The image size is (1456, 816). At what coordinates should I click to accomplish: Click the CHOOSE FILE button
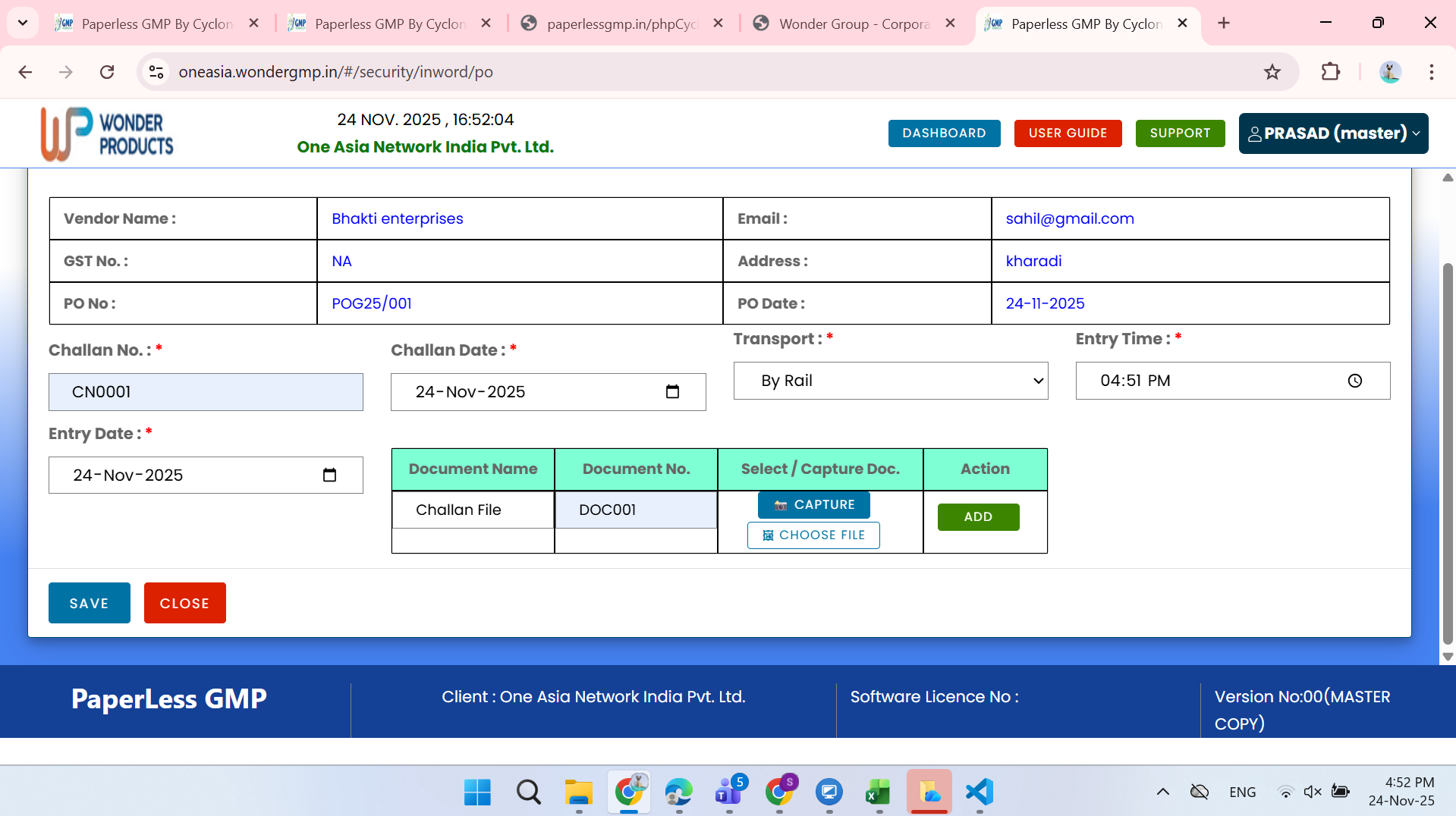pos(813,535)
